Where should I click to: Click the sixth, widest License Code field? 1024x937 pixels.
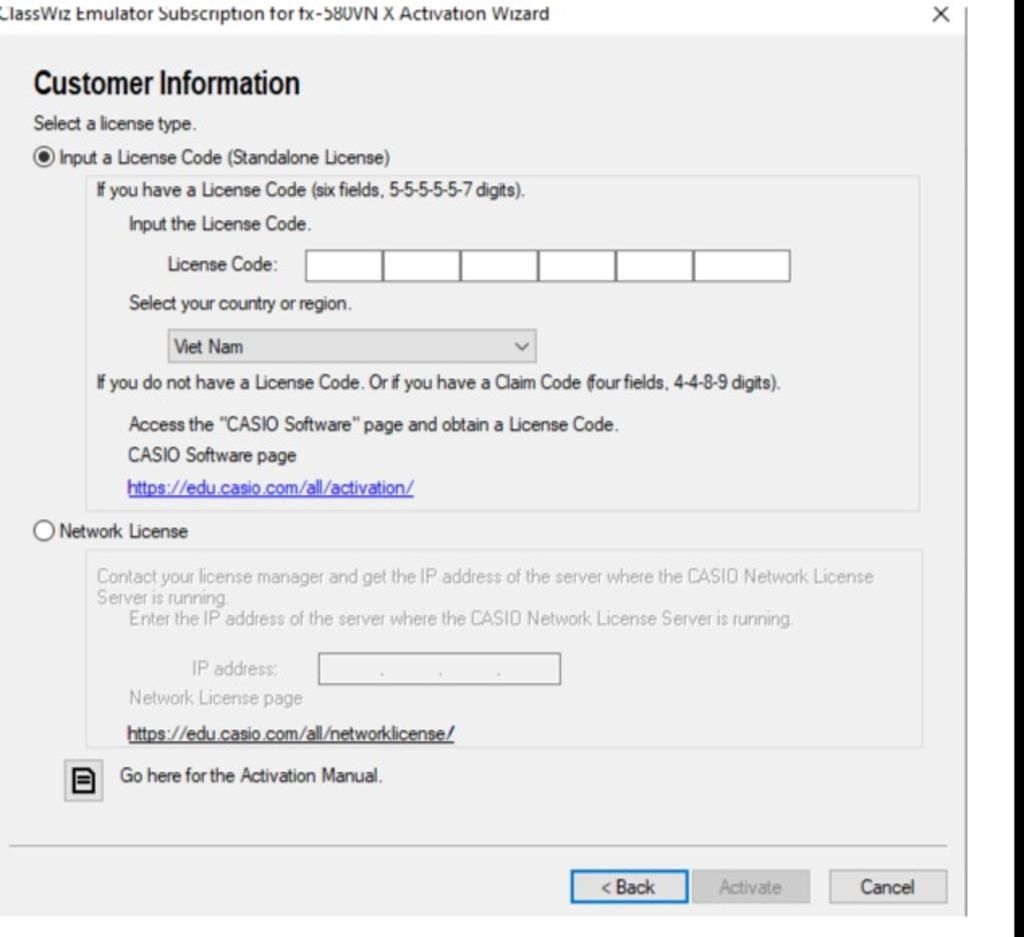coord(742,266)
